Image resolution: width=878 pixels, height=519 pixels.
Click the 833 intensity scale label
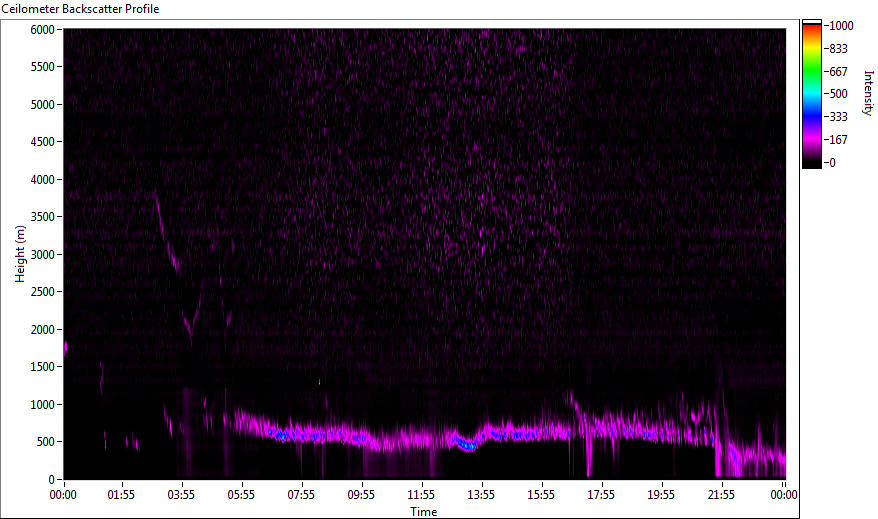coord(838,49)
